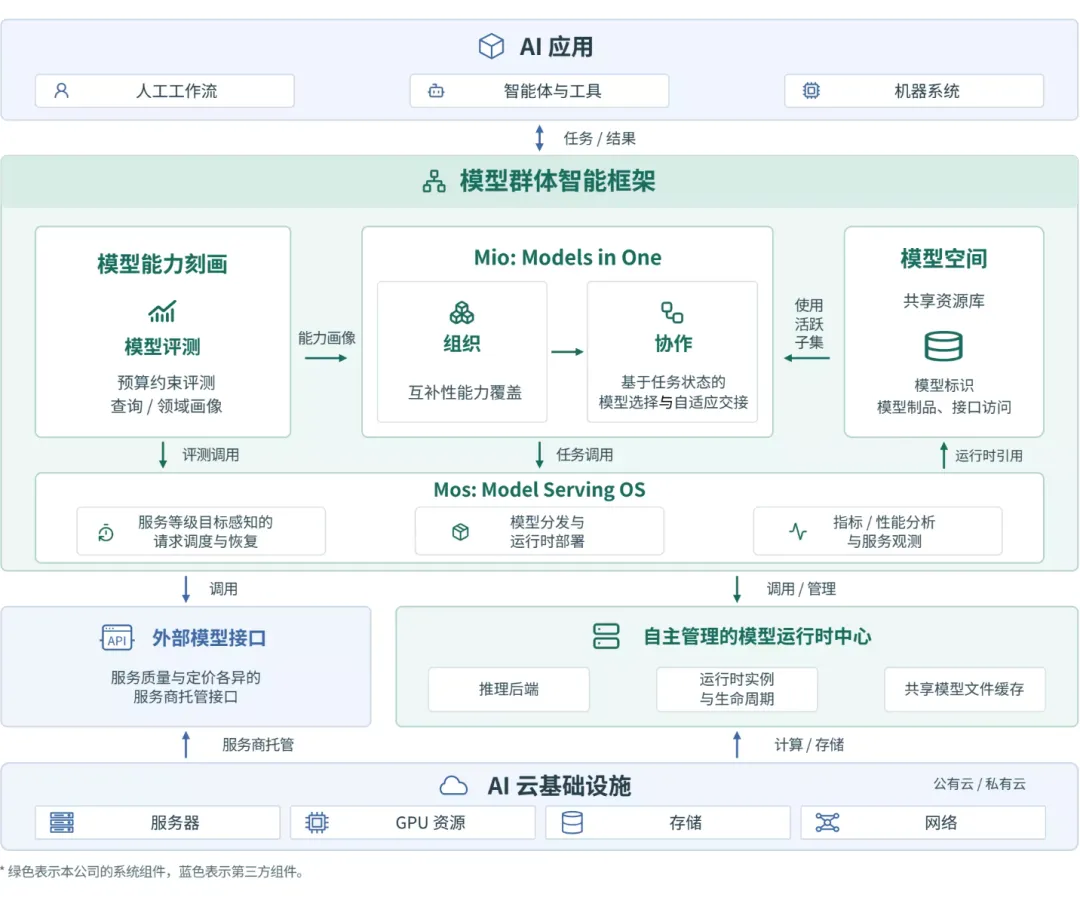Select the 存储 infrastructure box

[668, 822]
